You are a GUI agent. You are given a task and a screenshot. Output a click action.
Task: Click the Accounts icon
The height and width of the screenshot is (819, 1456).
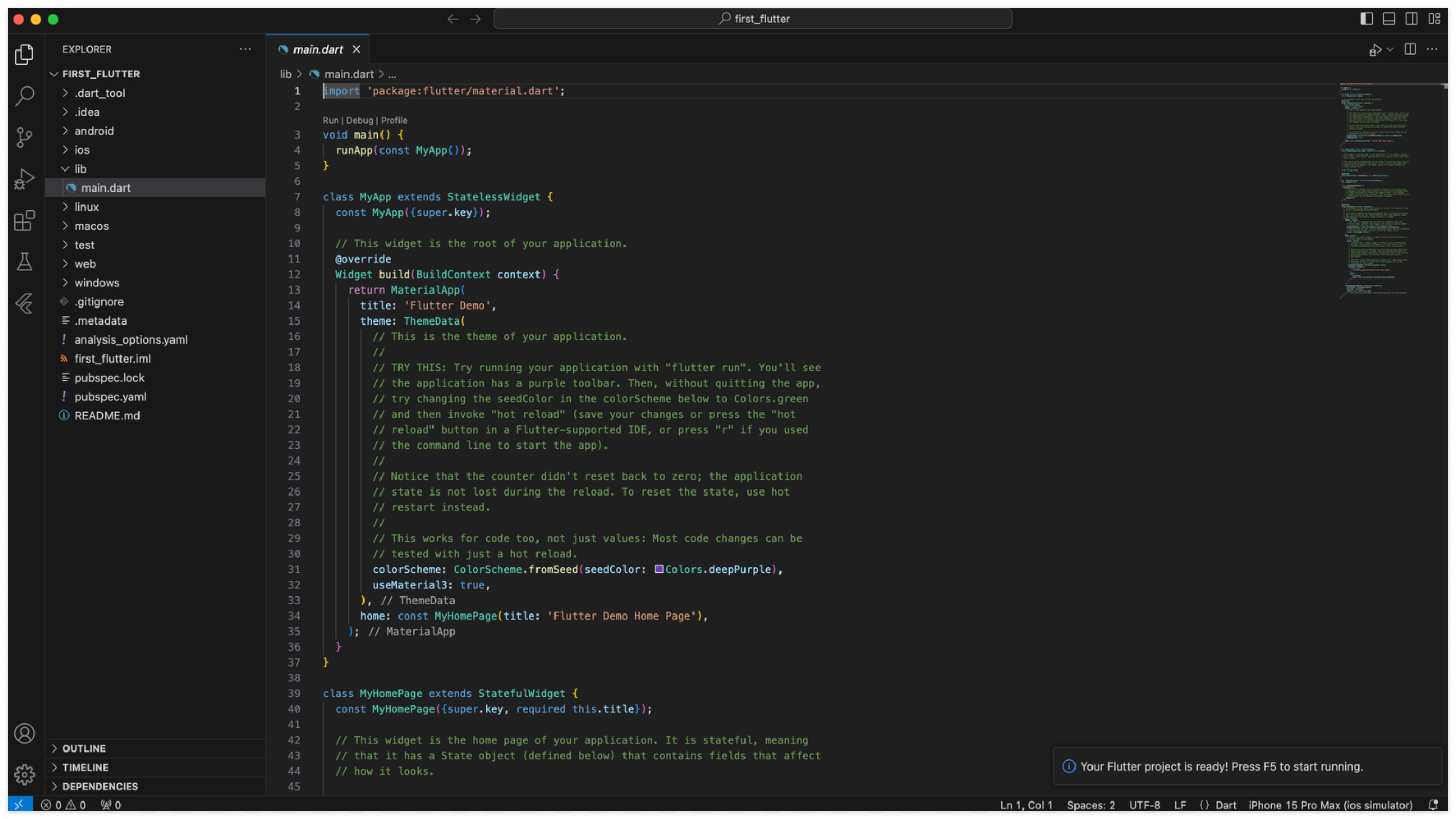click(24, 733)
